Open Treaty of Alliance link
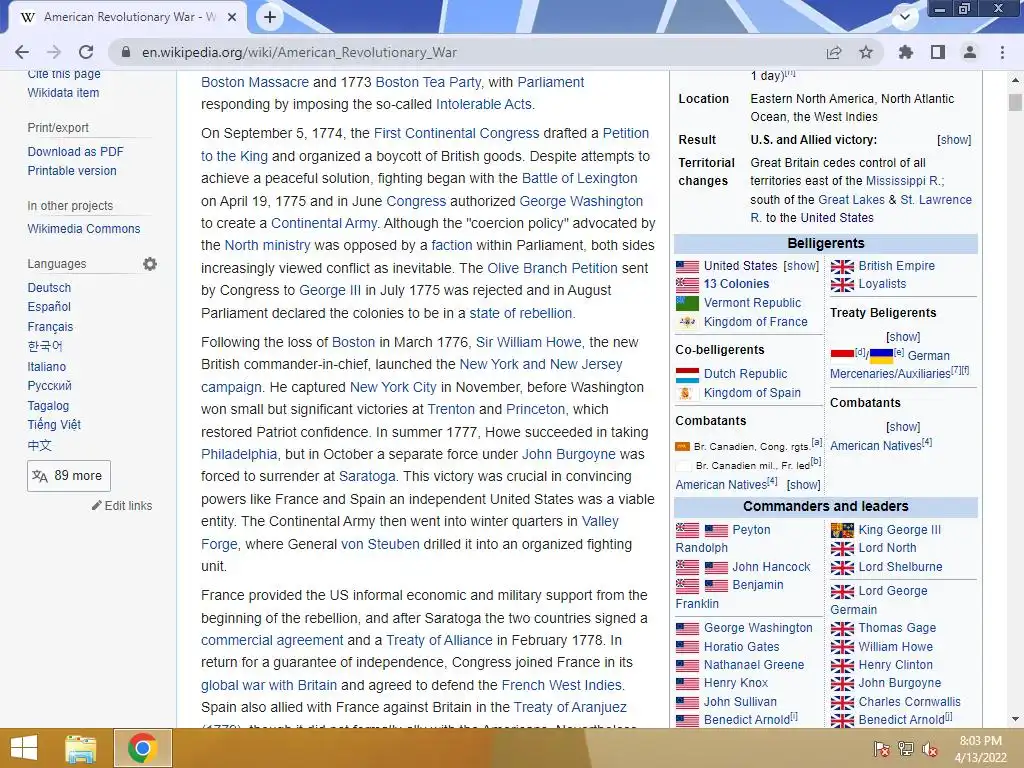 pos(440,641)
